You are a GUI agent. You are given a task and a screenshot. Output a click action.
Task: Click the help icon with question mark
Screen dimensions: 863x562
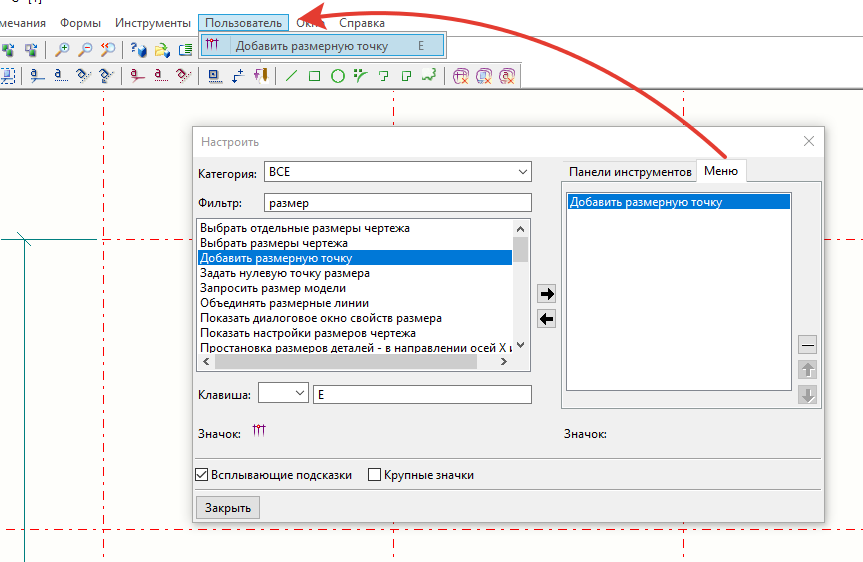click(139, 49)
